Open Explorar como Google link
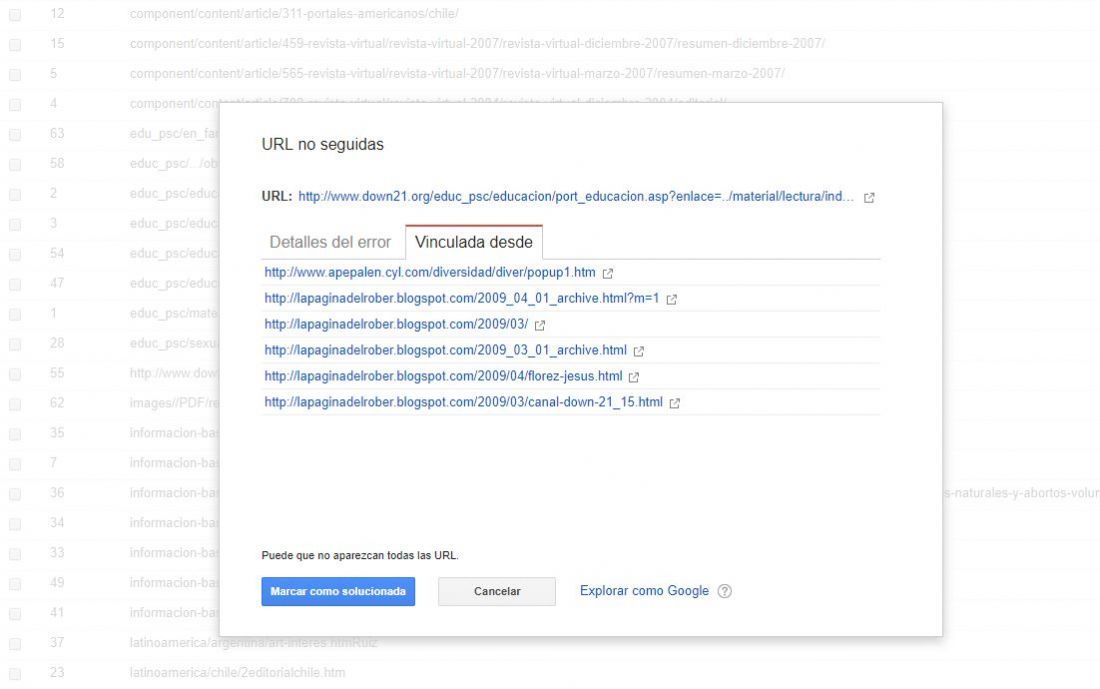The image size is (1100, 689). coord(644,591)
